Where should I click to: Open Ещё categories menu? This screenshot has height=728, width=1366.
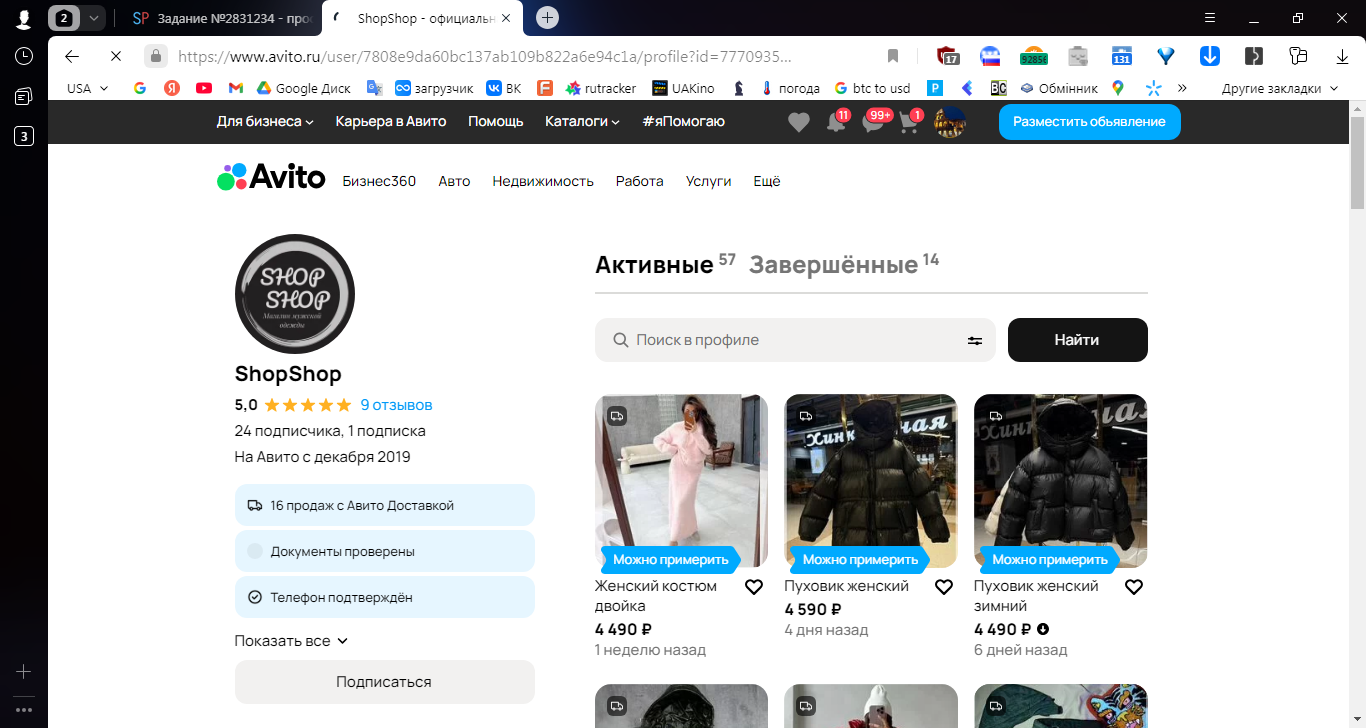767,181
